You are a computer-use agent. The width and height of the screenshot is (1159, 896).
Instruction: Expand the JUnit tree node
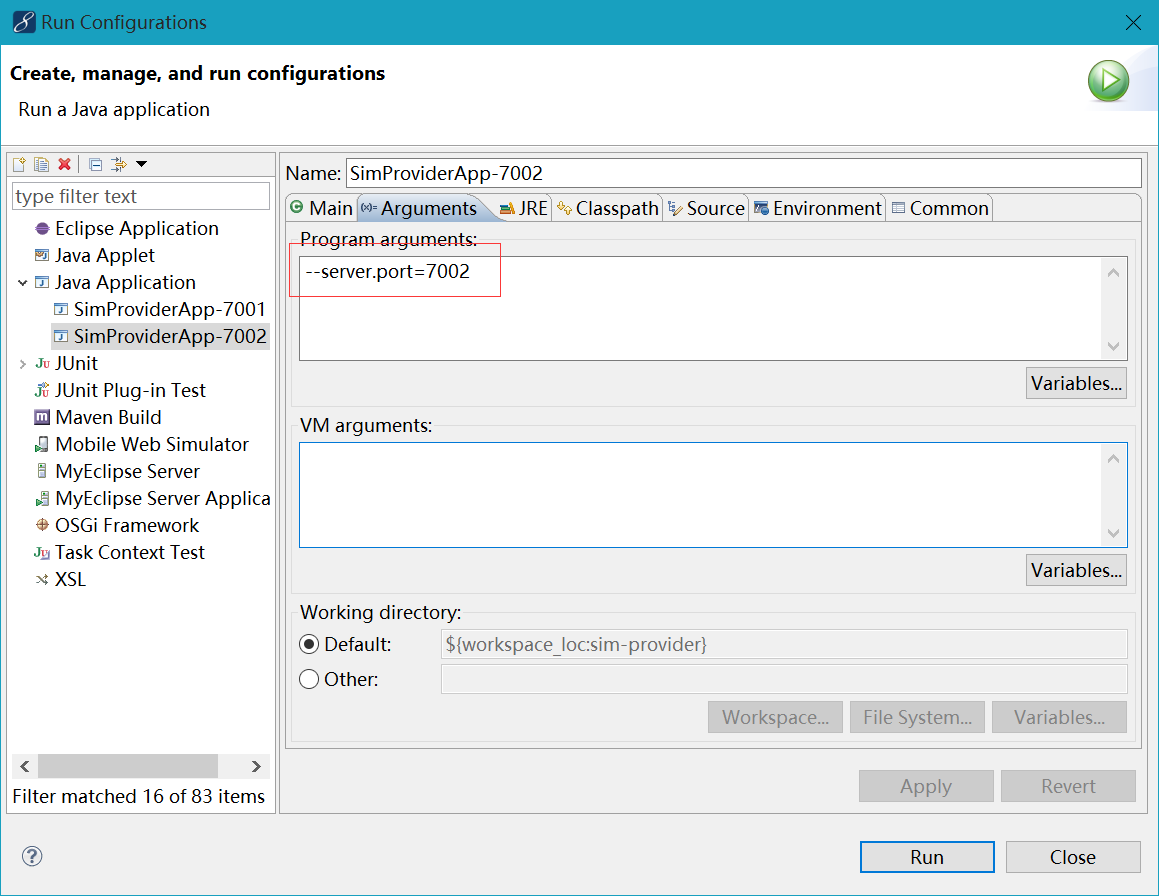pos(22,364)
